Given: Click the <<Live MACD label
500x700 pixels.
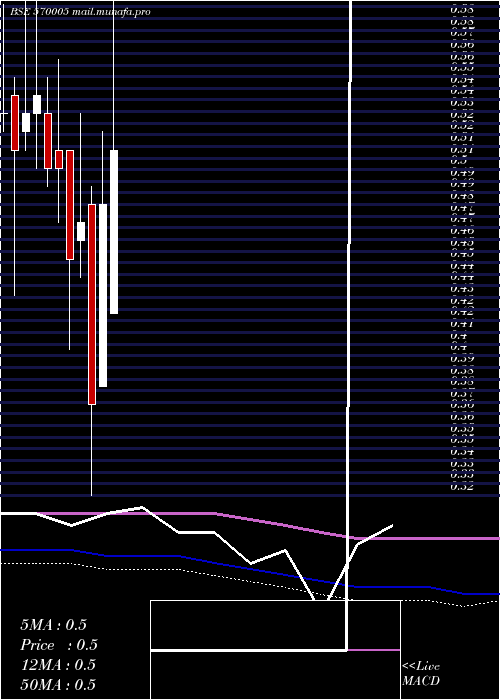Looking at the screenshot, I should pos(421,674).
